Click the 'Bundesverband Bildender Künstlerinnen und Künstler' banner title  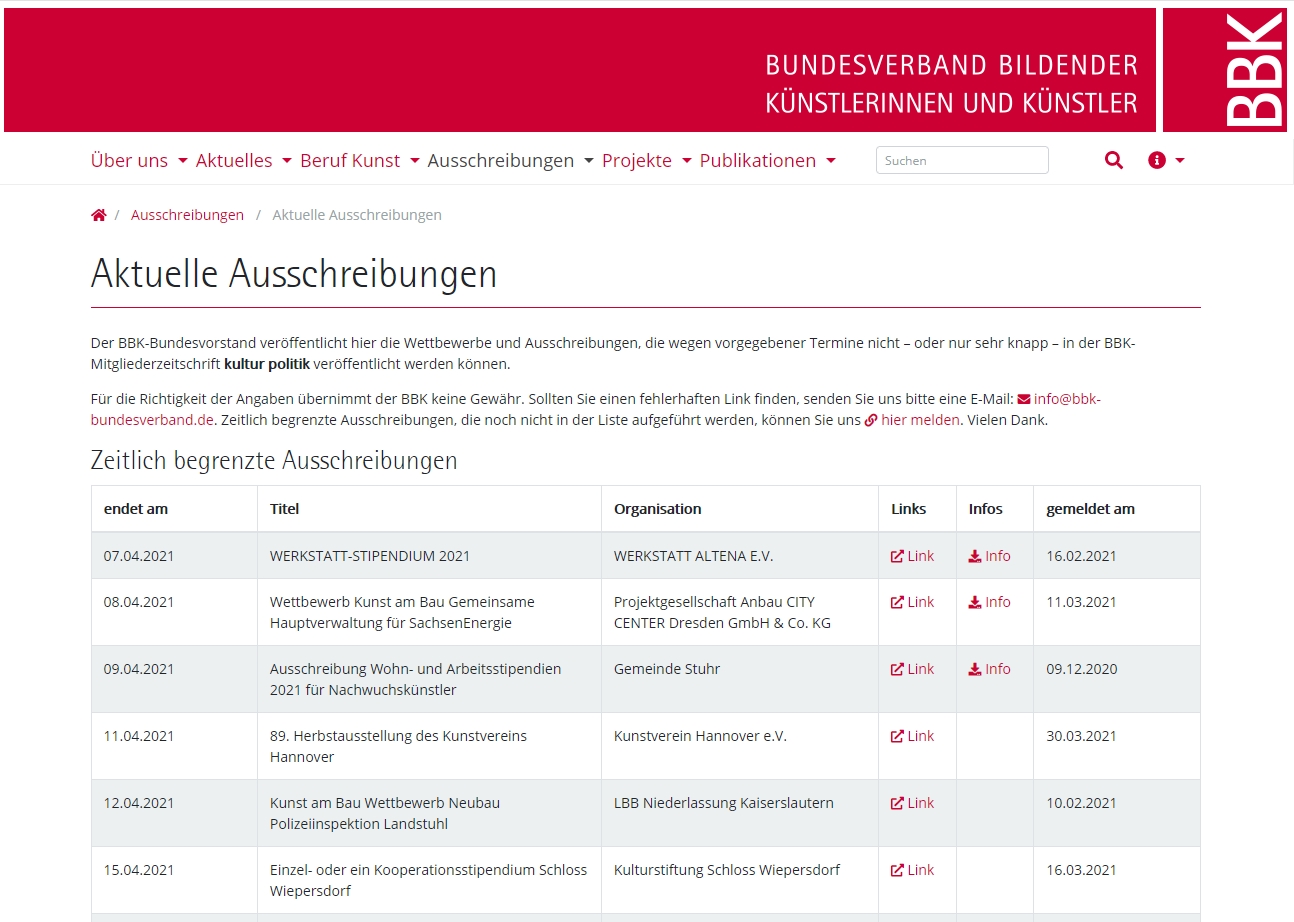(x=952, y=84)
